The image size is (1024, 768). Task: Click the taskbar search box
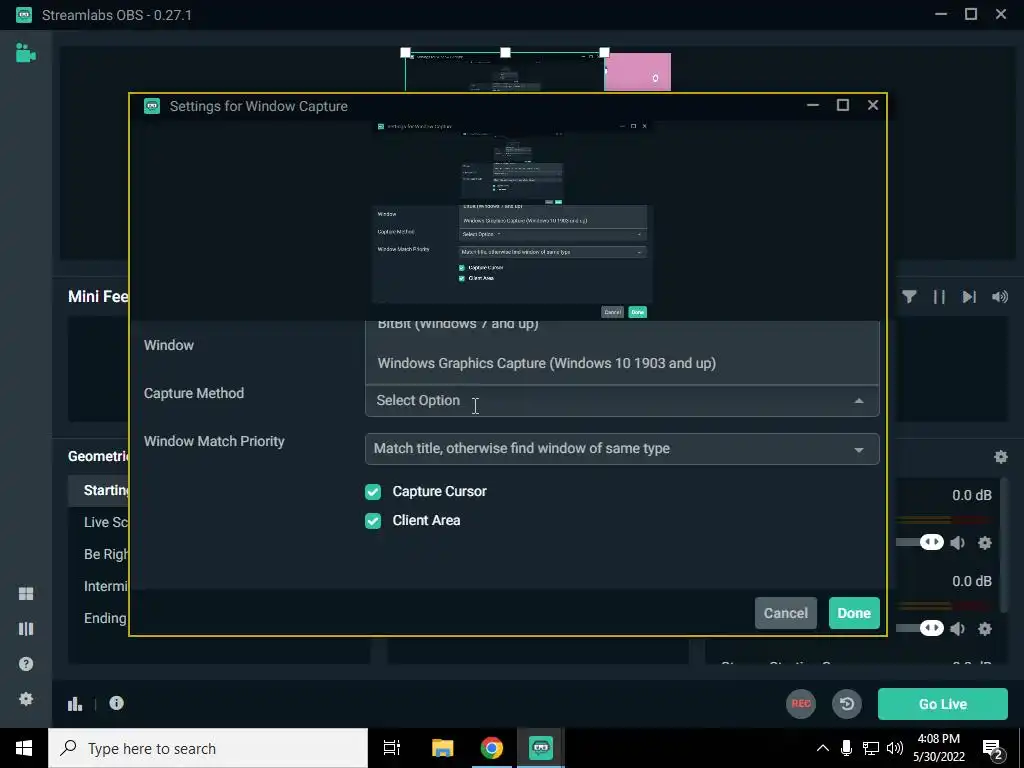(x=208, y=748)
